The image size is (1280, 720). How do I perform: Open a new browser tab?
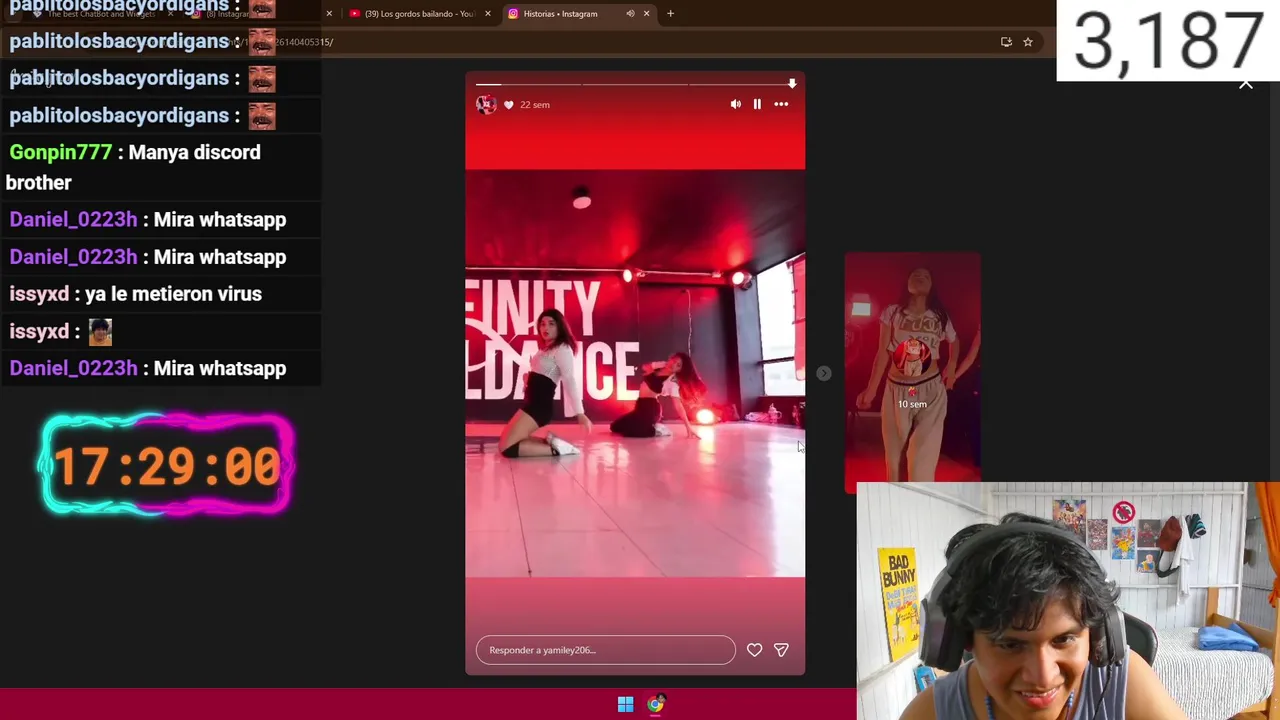pyautogui.click(x=670, y=14)
